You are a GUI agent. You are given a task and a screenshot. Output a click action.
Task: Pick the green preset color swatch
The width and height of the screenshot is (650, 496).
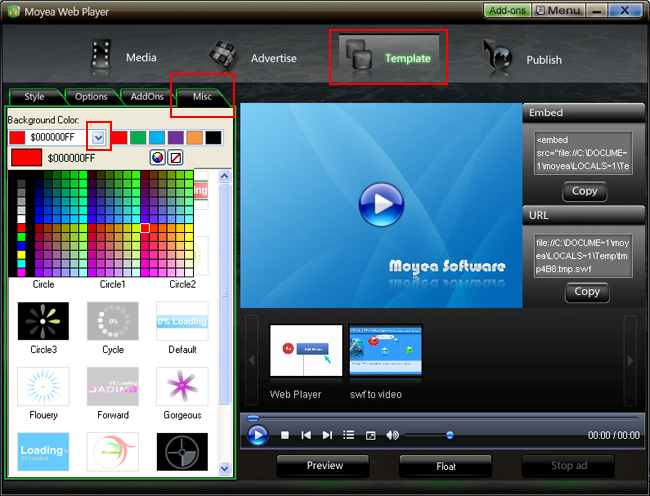click(x=138, y=138)
